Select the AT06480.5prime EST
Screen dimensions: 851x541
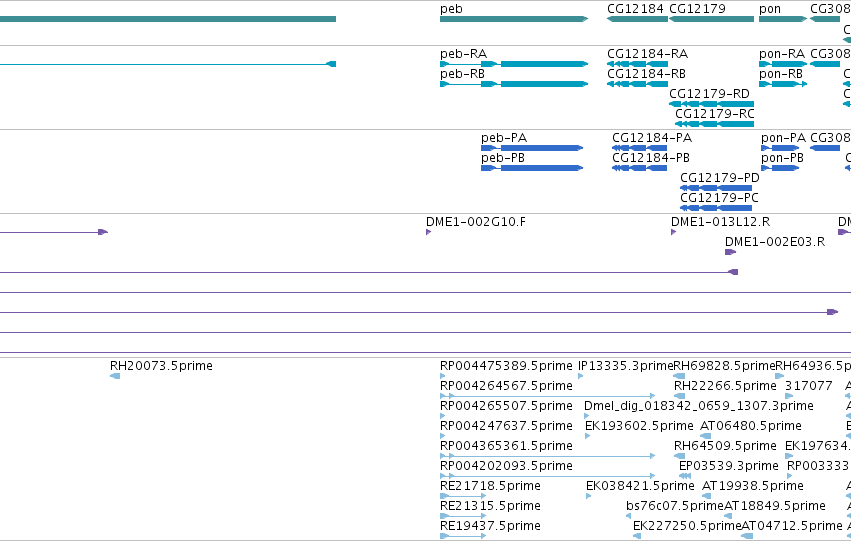(706, 436)
